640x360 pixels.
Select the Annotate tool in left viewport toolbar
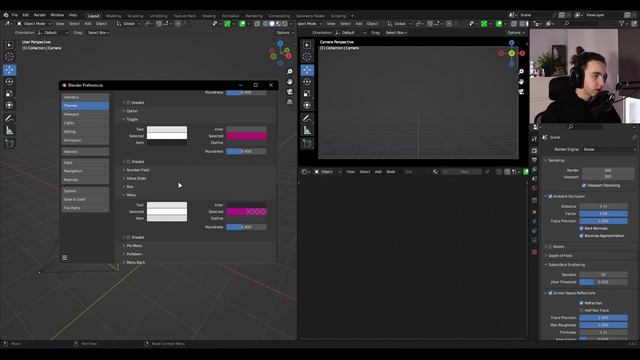coord(9,118)
